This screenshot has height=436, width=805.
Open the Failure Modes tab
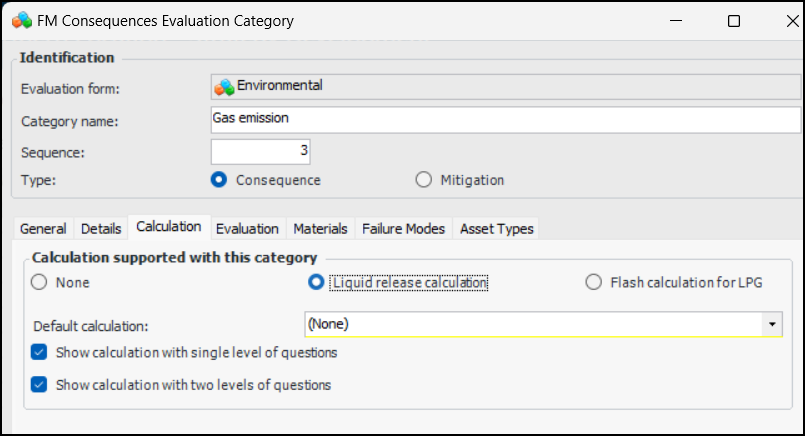[403, 229]
